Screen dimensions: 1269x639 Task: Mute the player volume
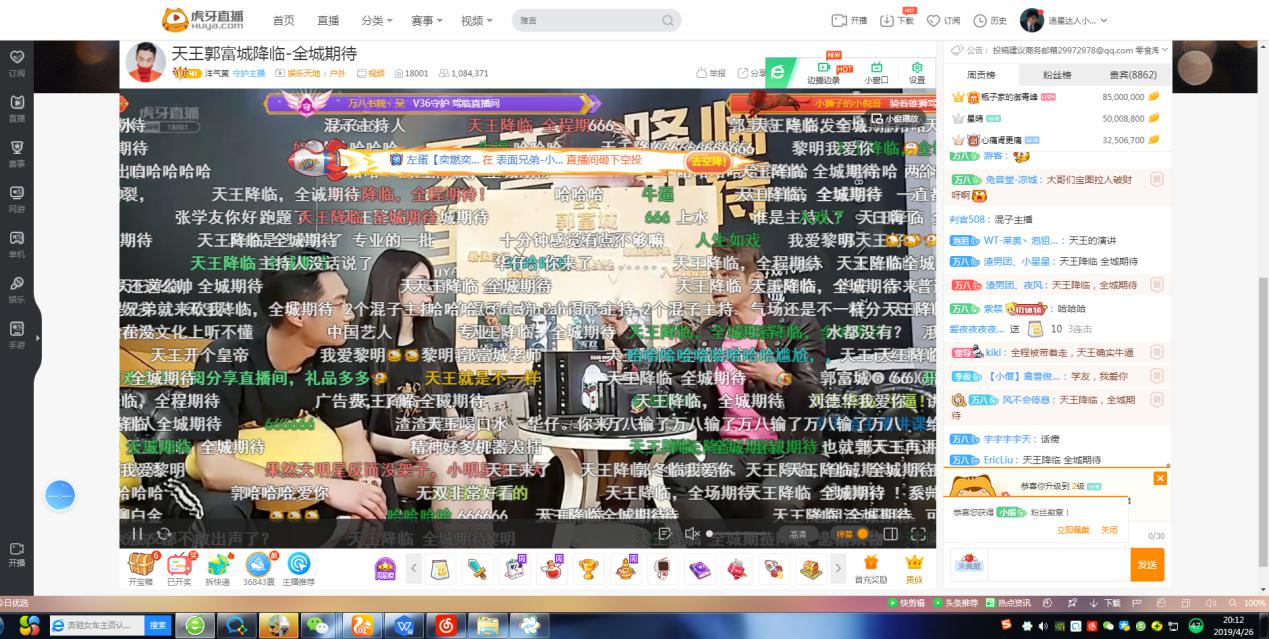[x=691, y=534]
